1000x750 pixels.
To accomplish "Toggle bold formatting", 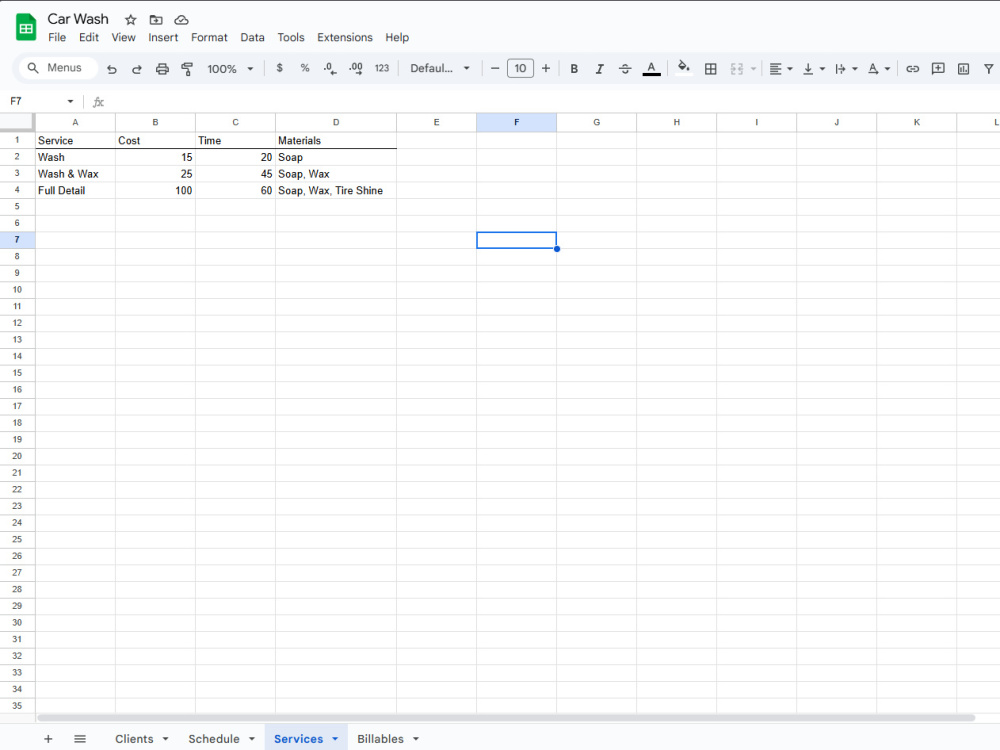I will click(x=574, y=69).
